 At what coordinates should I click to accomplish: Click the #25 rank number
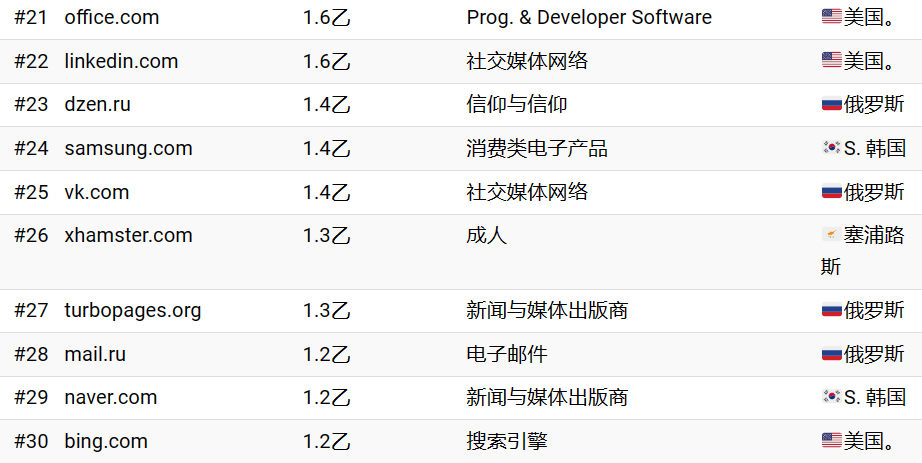31,192
